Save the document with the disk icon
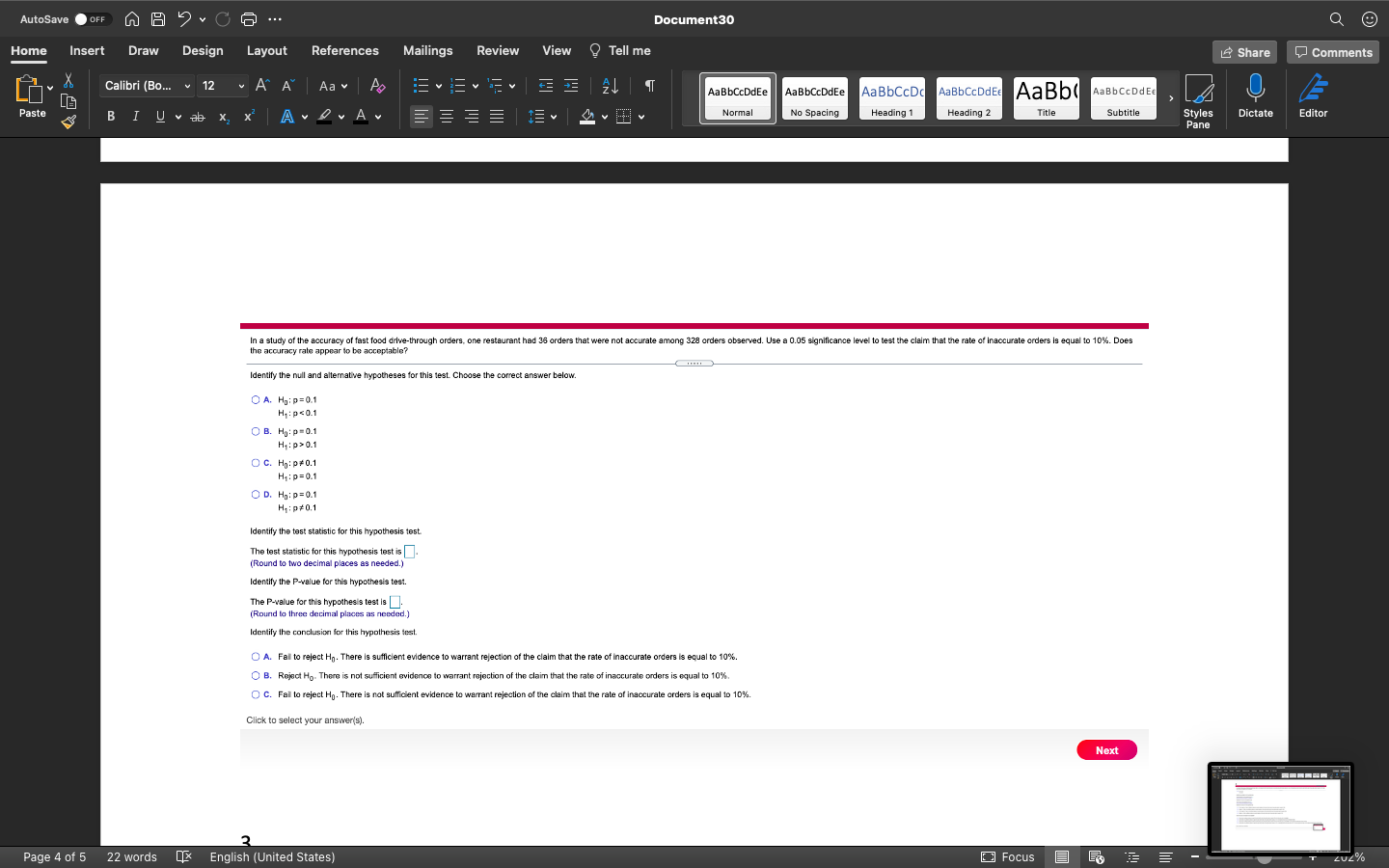 pos(158,19)
